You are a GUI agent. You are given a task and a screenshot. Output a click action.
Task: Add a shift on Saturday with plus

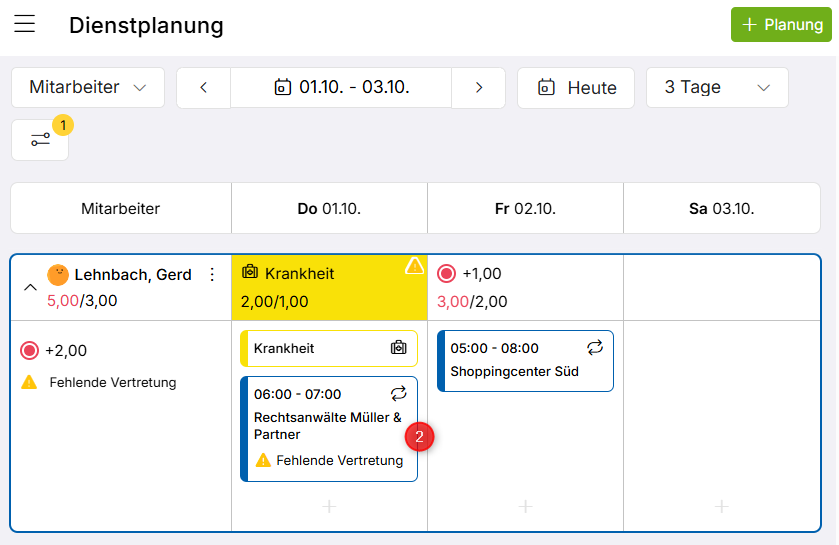721,506
